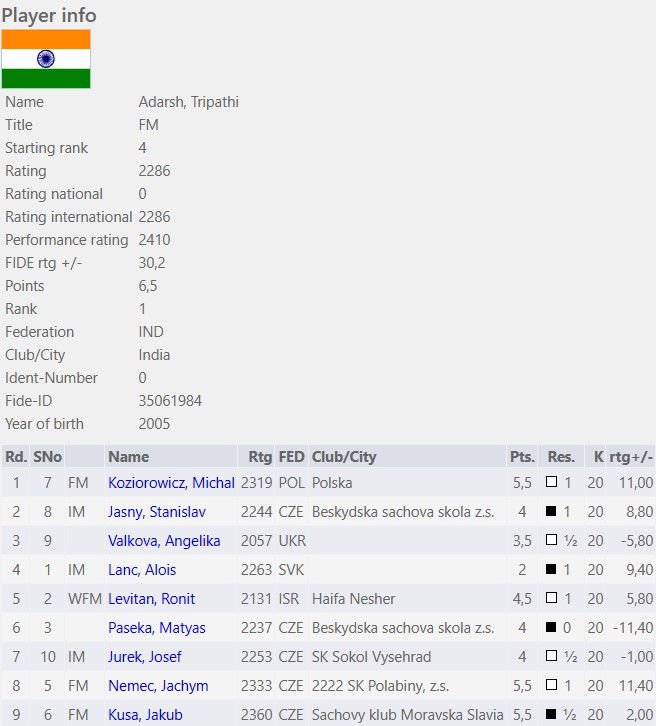Click black piece icon in Lanc row

click(x=551, y=569)
